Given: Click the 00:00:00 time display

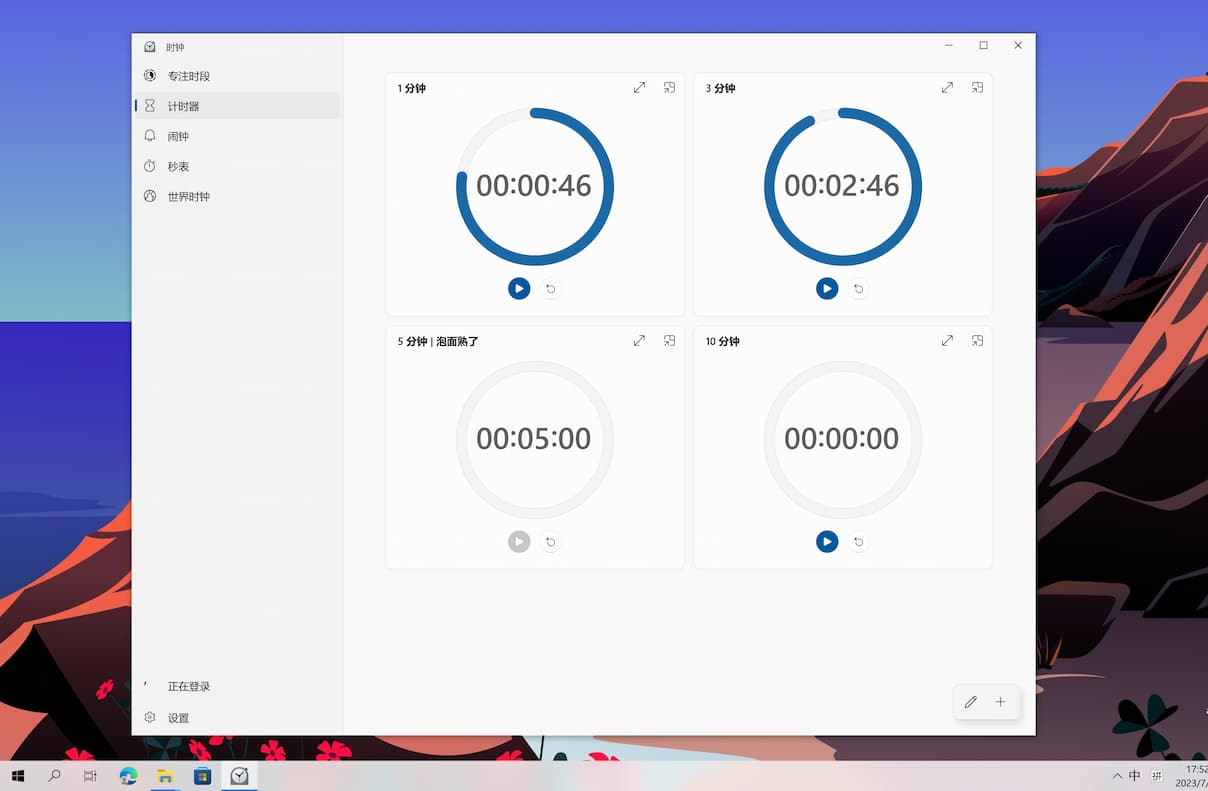Looking at the screenshot, I should click(x=842, y=439).
